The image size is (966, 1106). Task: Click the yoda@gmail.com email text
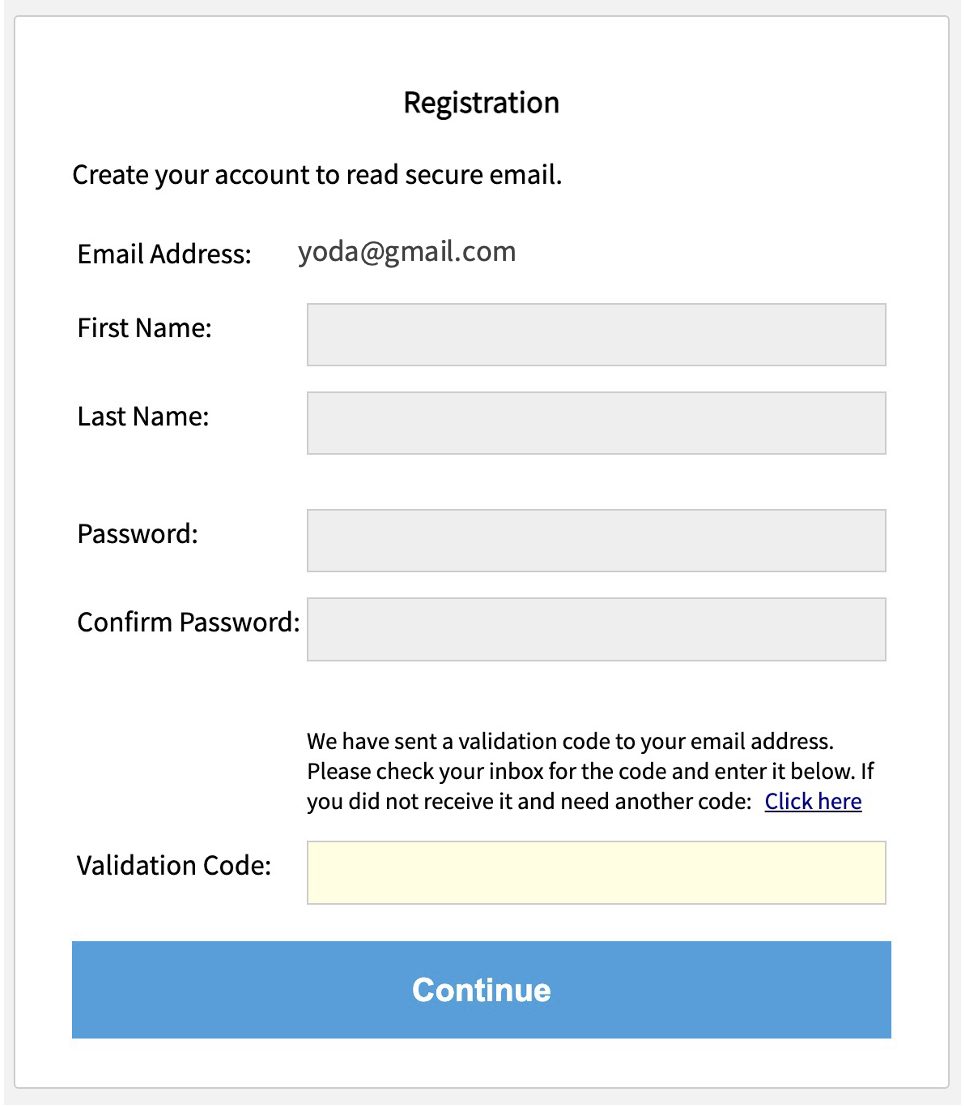(x=407, y=252)
